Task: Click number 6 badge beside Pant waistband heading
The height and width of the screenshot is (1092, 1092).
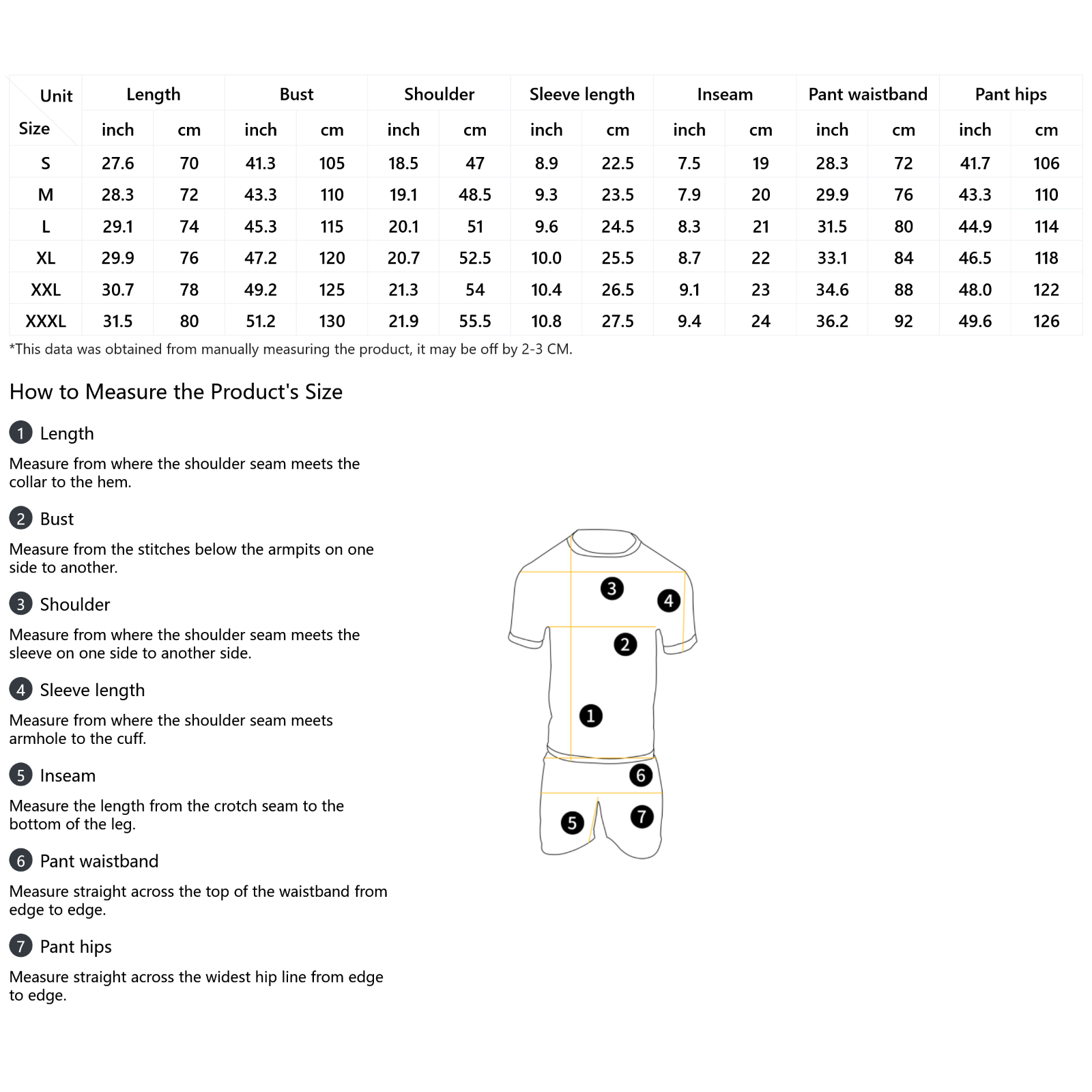Action: 20,861
